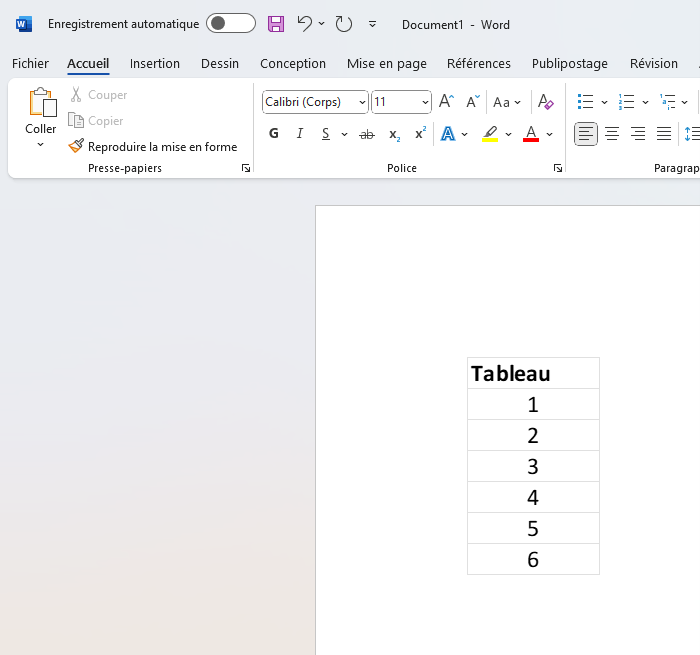Screen dimensions: 700x655
Task: Expand the font name dropdown arrow
Action: pyautogui.click(x=362, y=102)
